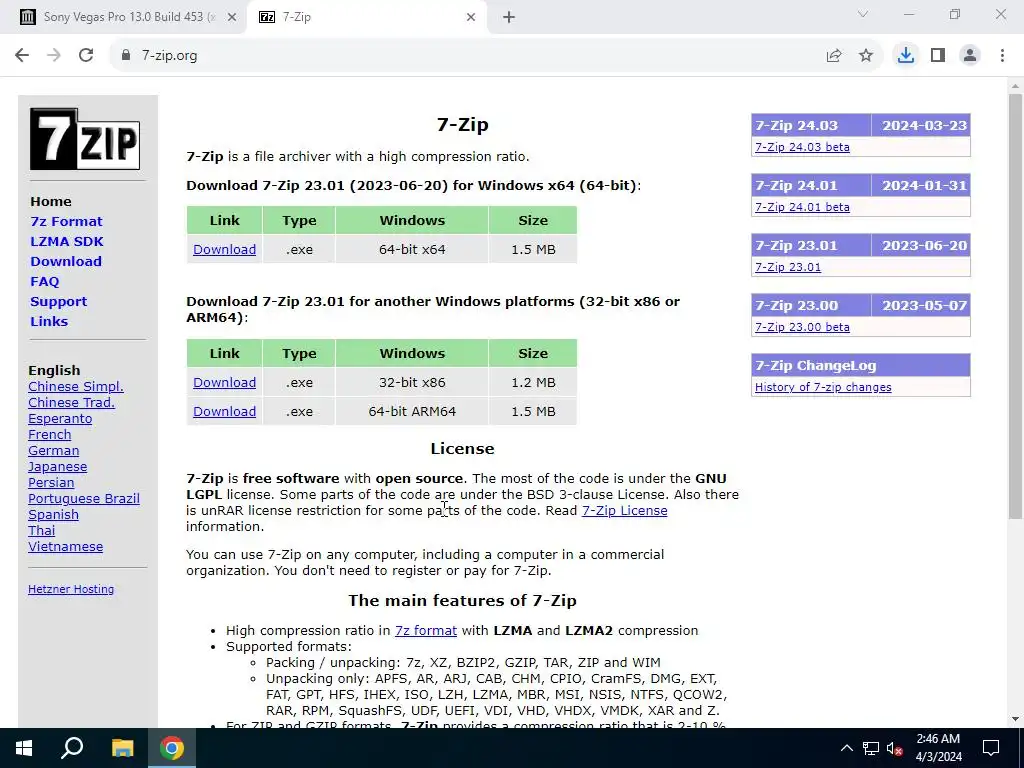Open File Explorer from taskbar

[x=122, y=748]
